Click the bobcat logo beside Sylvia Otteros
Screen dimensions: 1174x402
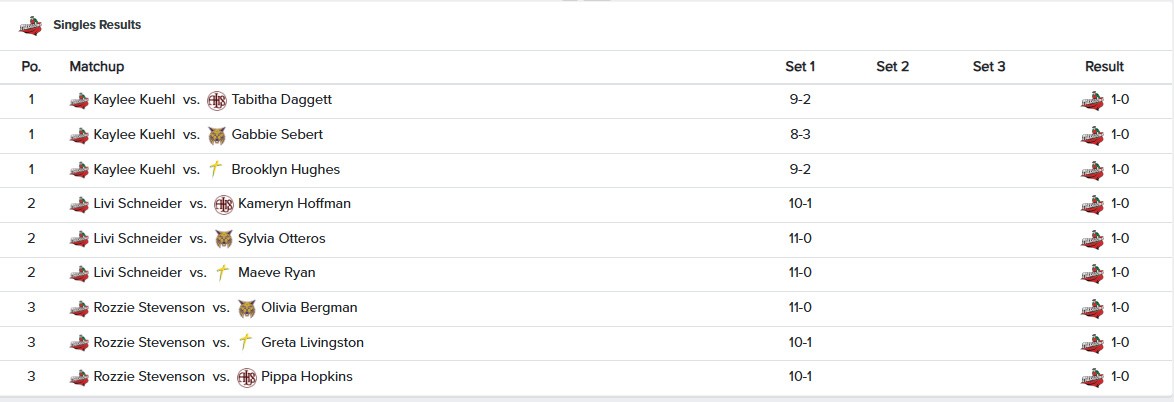click(x=224, y=239)
